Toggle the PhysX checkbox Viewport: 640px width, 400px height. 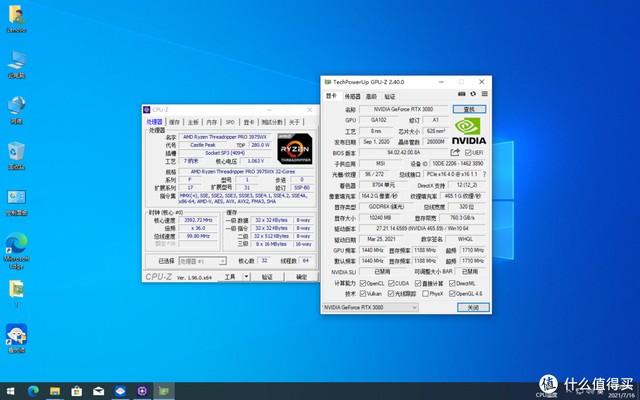coord(425,293)
